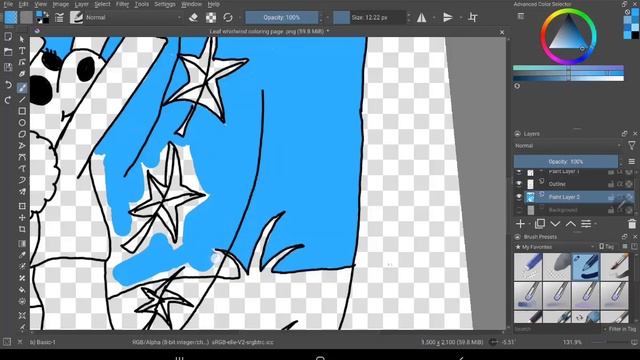Click the brush Opacity 100% slider
Viewport: 640px width, 360px height.
(282, 18)
